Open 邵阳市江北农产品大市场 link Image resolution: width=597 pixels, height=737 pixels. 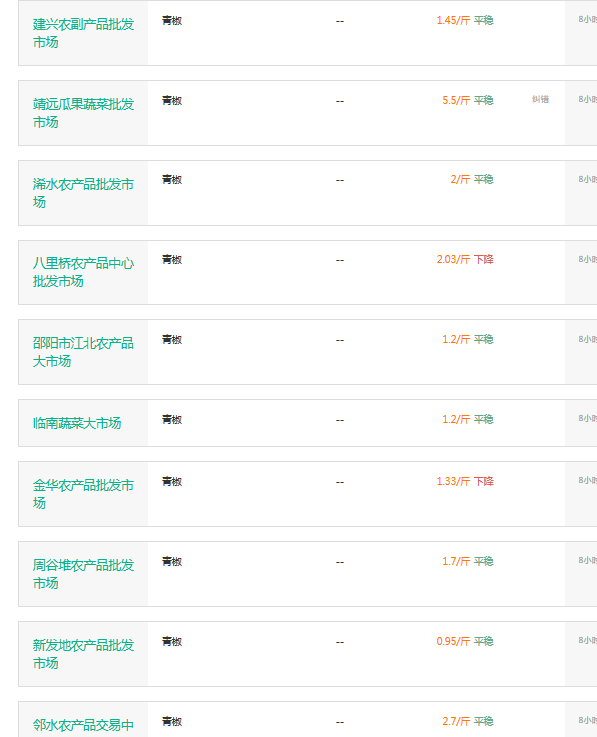click(x=83, y=352)
